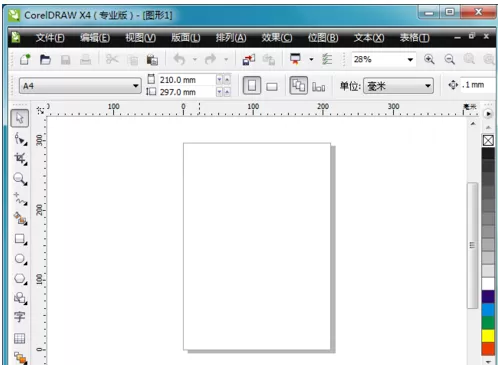Click the Paste icon
The height and width of the screenshot is (365, 498).
pos(152,60)
